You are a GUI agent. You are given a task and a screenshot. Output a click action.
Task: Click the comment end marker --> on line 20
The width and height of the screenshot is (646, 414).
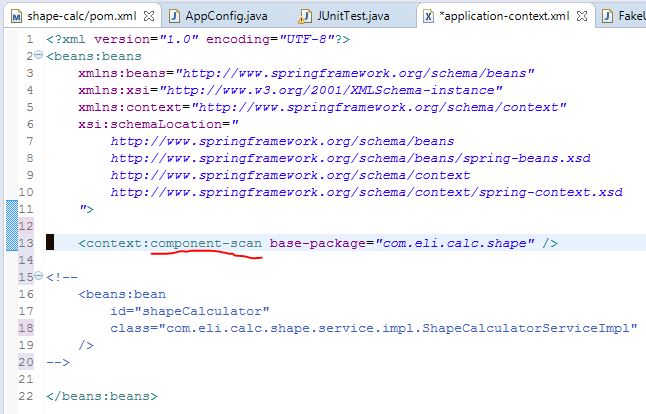[58, 362]
